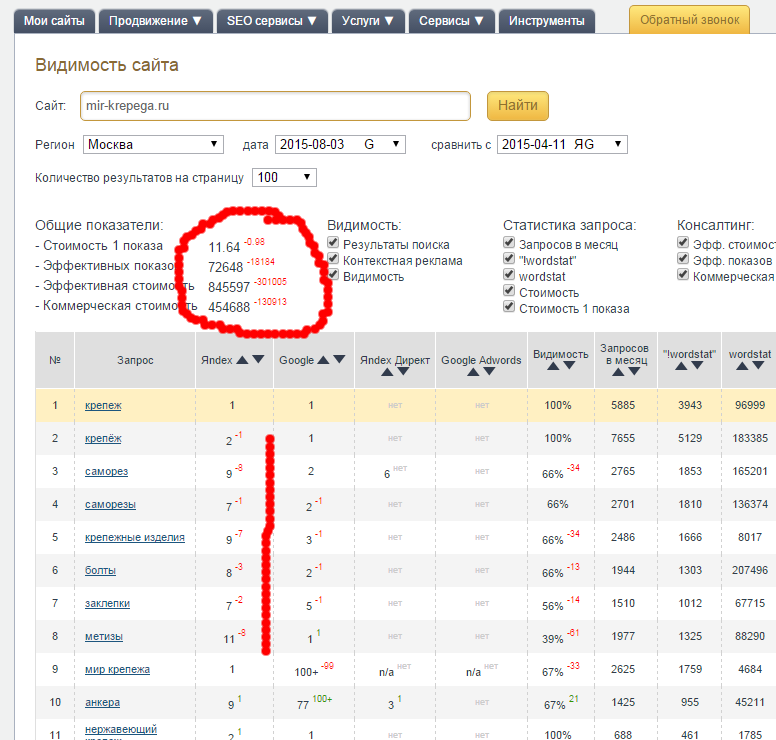The height and width of the screenshot is (740, 776).
Task: Expand results per page dropdown
Action: (x=284, y=177)
